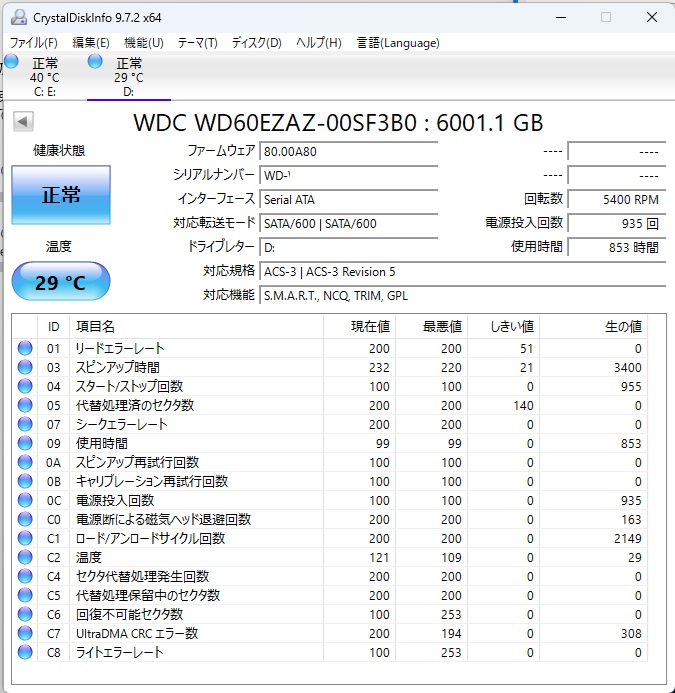The height and width of the screenshot is (693, 675).
Task: Open the 編集(E) menu
Action: pyautogui.click(x=91, y=43)
